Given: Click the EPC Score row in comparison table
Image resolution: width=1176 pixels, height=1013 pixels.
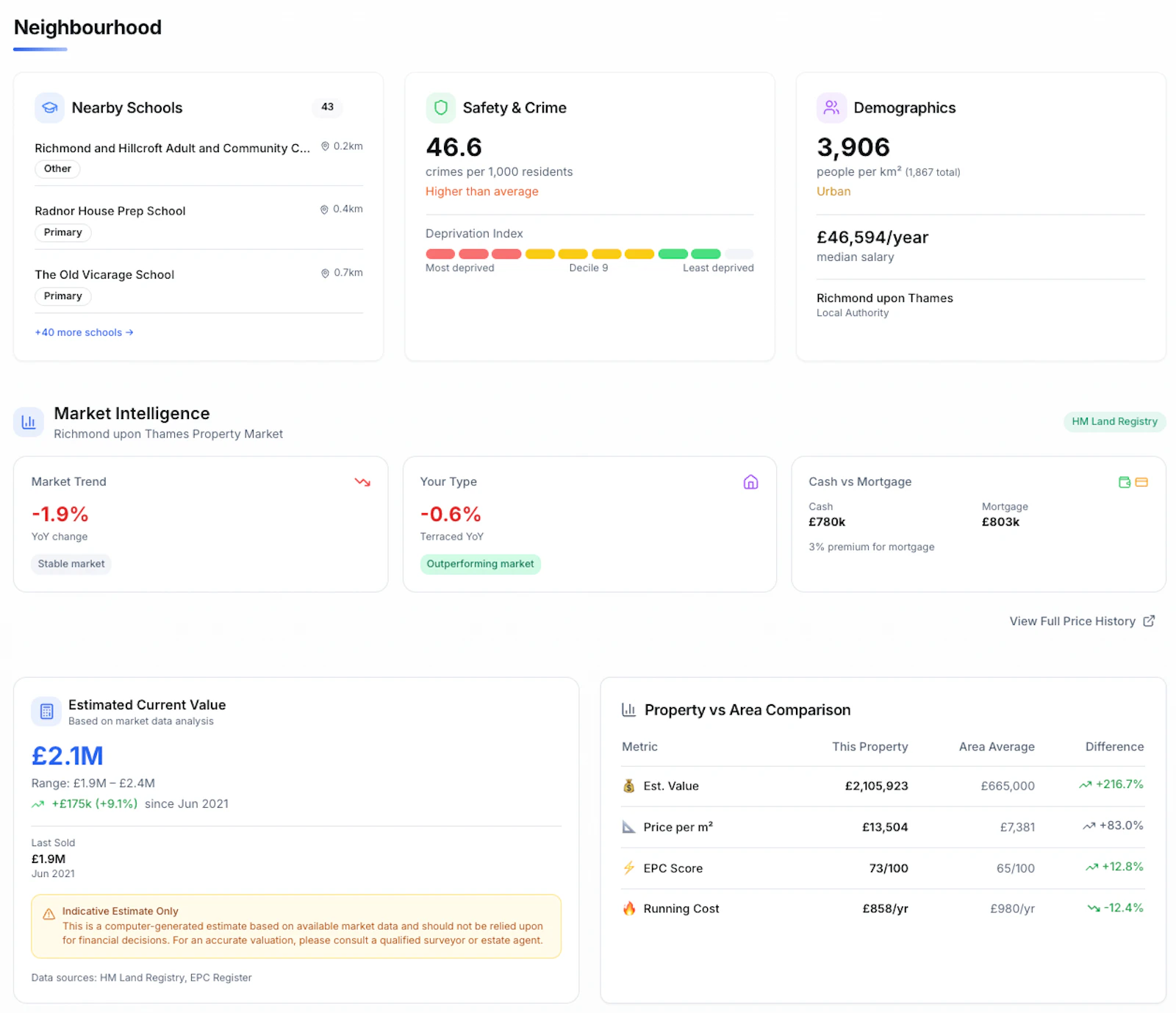Looking at the screenshot, I should pyautogui.click(x=883, y=868).
